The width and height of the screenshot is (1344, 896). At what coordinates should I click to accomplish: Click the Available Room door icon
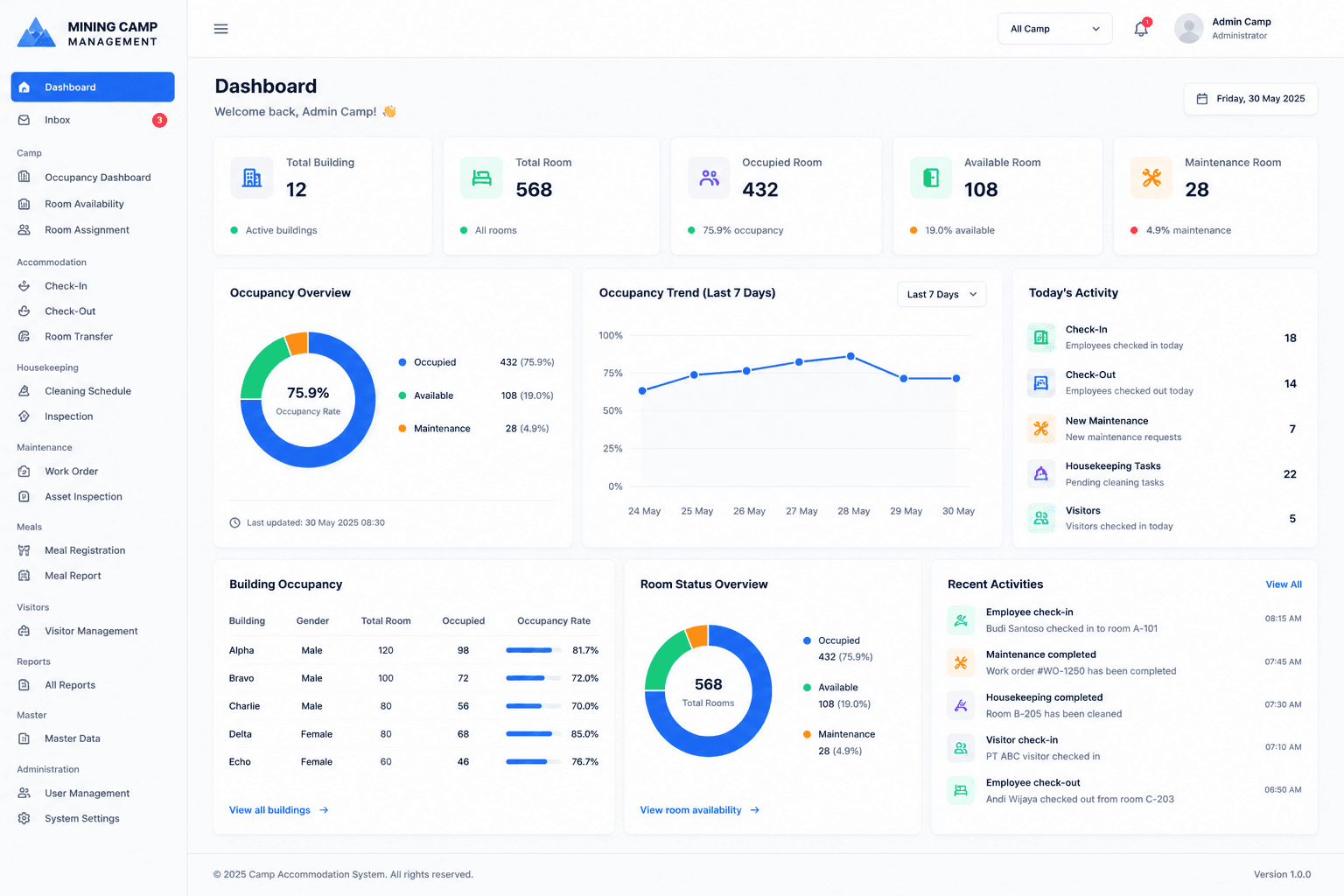click(931, 178)
